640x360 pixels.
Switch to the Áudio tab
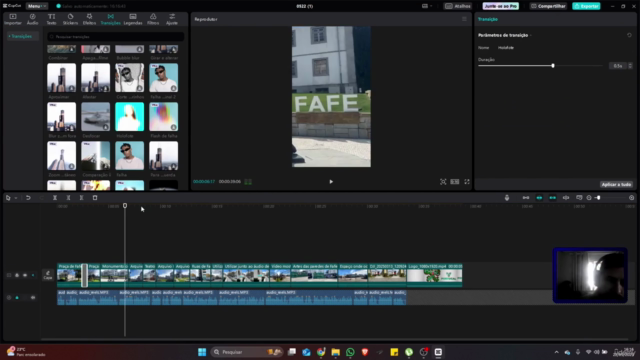32,19
